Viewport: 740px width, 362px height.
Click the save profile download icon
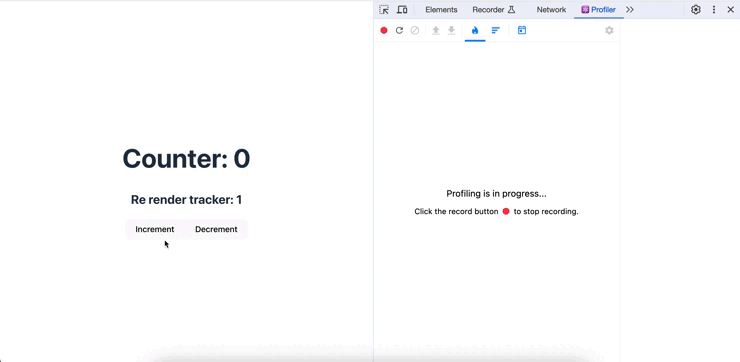pos(452,30)
